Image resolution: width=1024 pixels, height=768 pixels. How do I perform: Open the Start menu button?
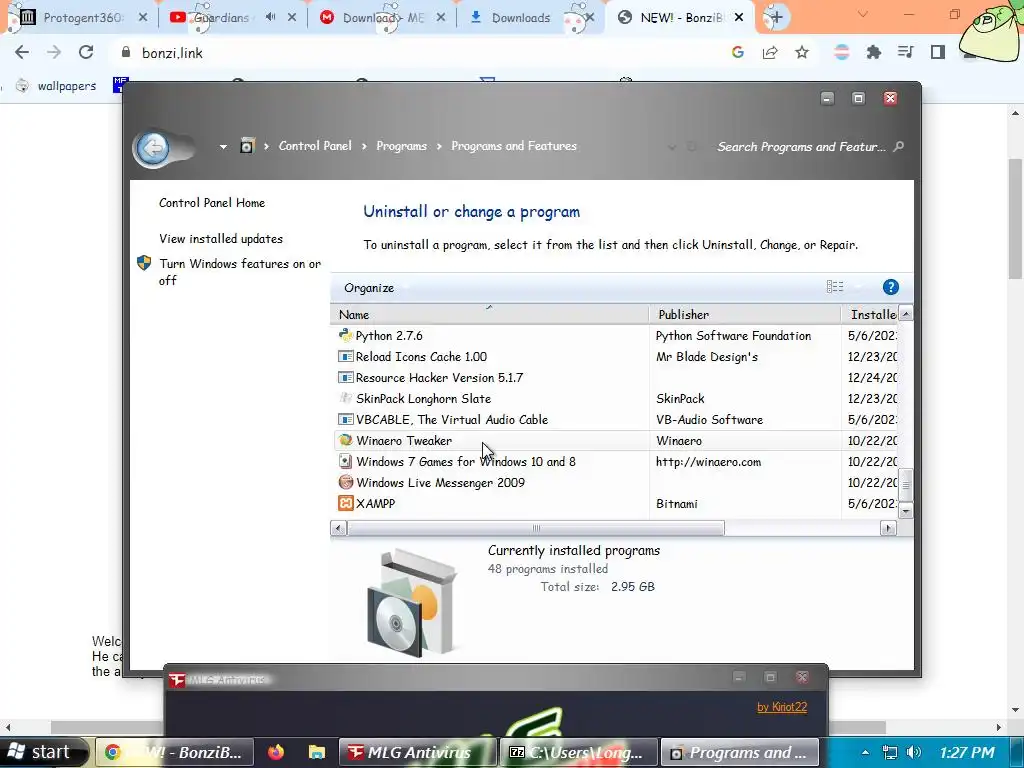click(43, 752)
